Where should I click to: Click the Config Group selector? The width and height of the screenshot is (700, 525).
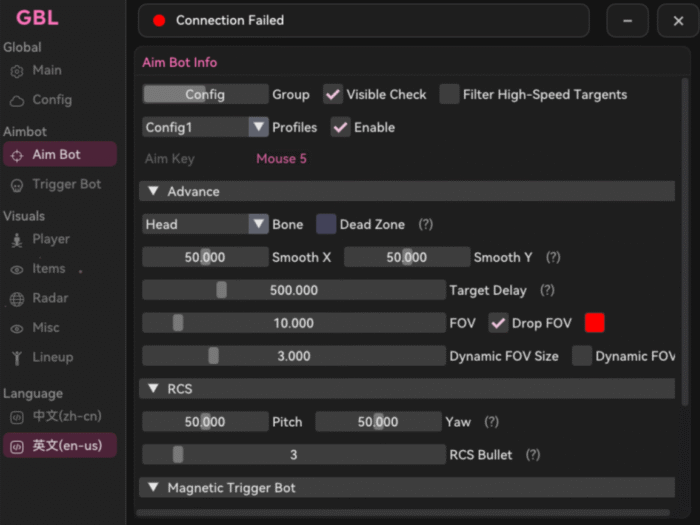pyautogui.click(x=205, y=94)
